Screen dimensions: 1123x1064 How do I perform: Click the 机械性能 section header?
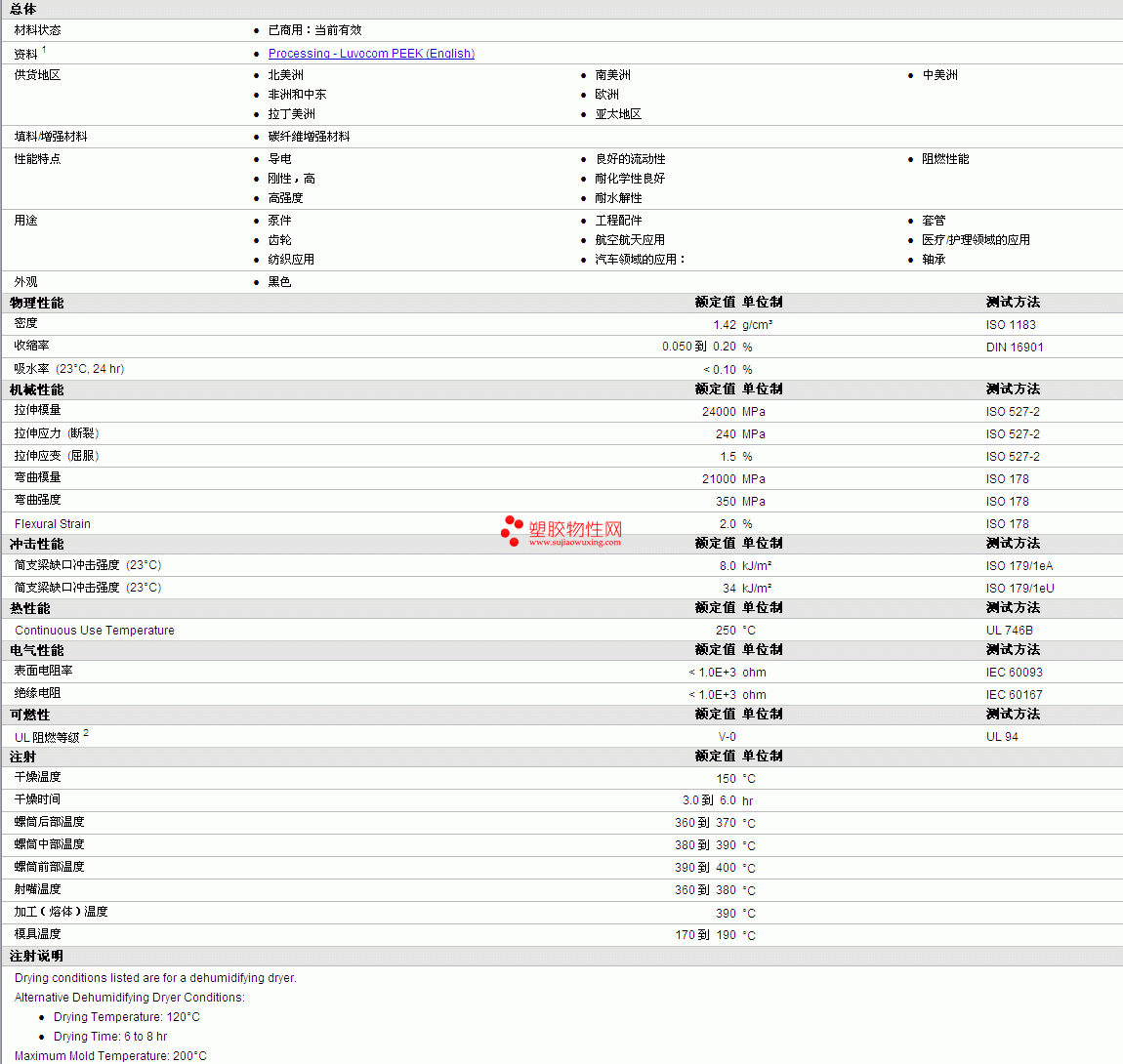pos(36,389)
